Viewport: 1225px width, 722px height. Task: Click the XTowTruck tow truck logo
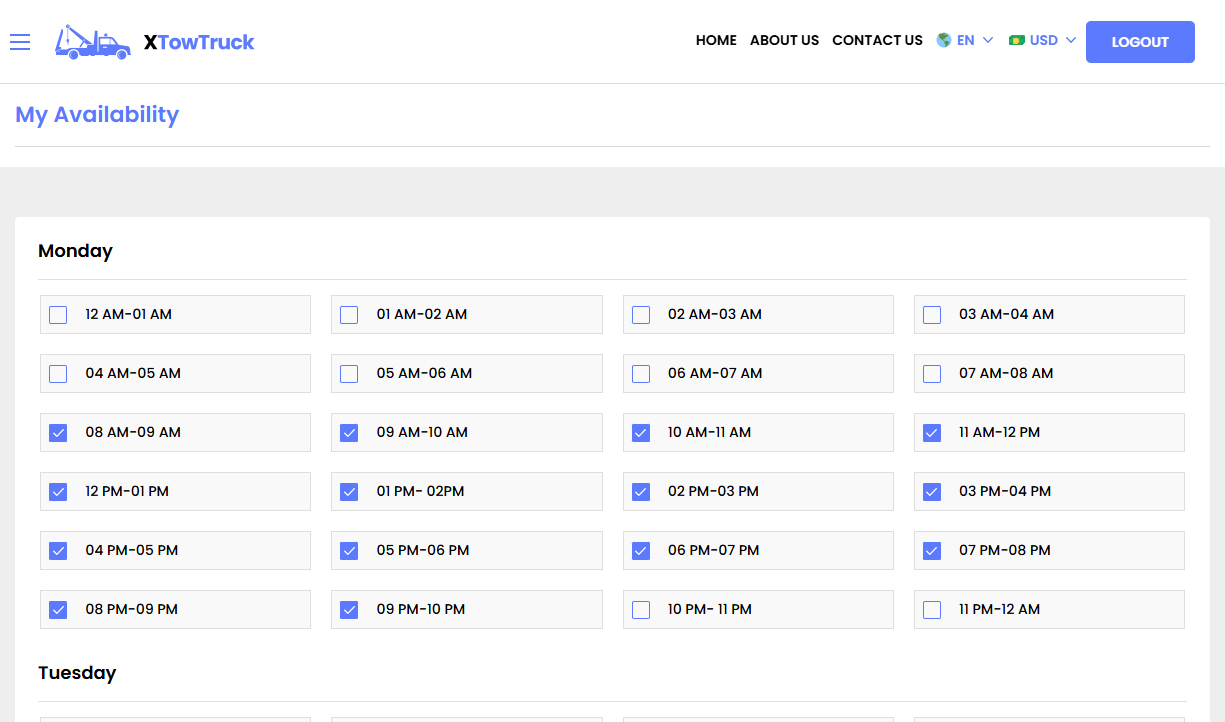click(92, 42)
